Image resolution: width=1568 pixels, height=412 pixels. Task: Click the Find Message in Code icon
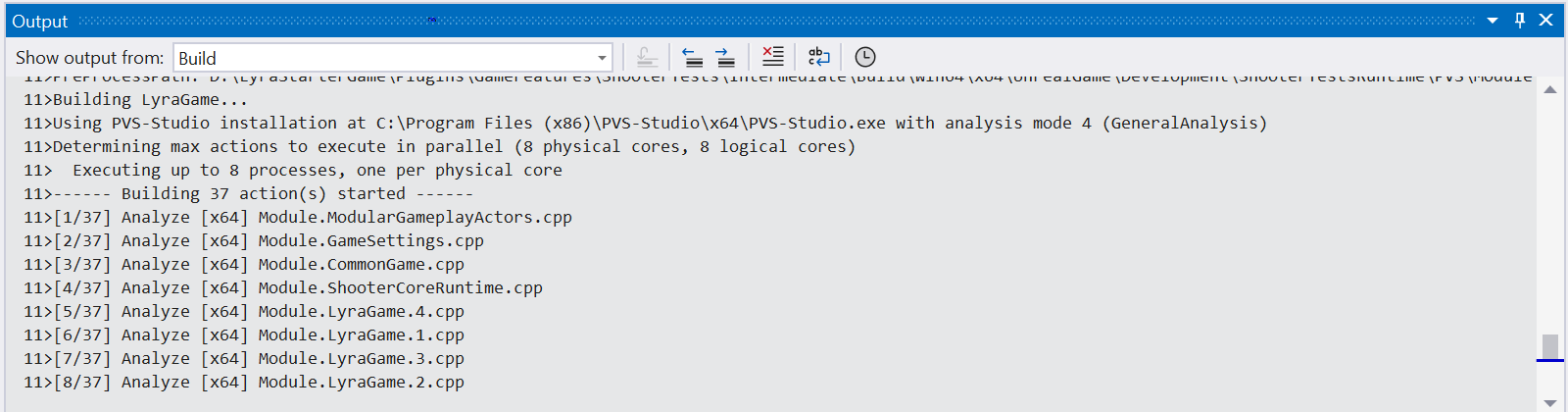point(646,57)
